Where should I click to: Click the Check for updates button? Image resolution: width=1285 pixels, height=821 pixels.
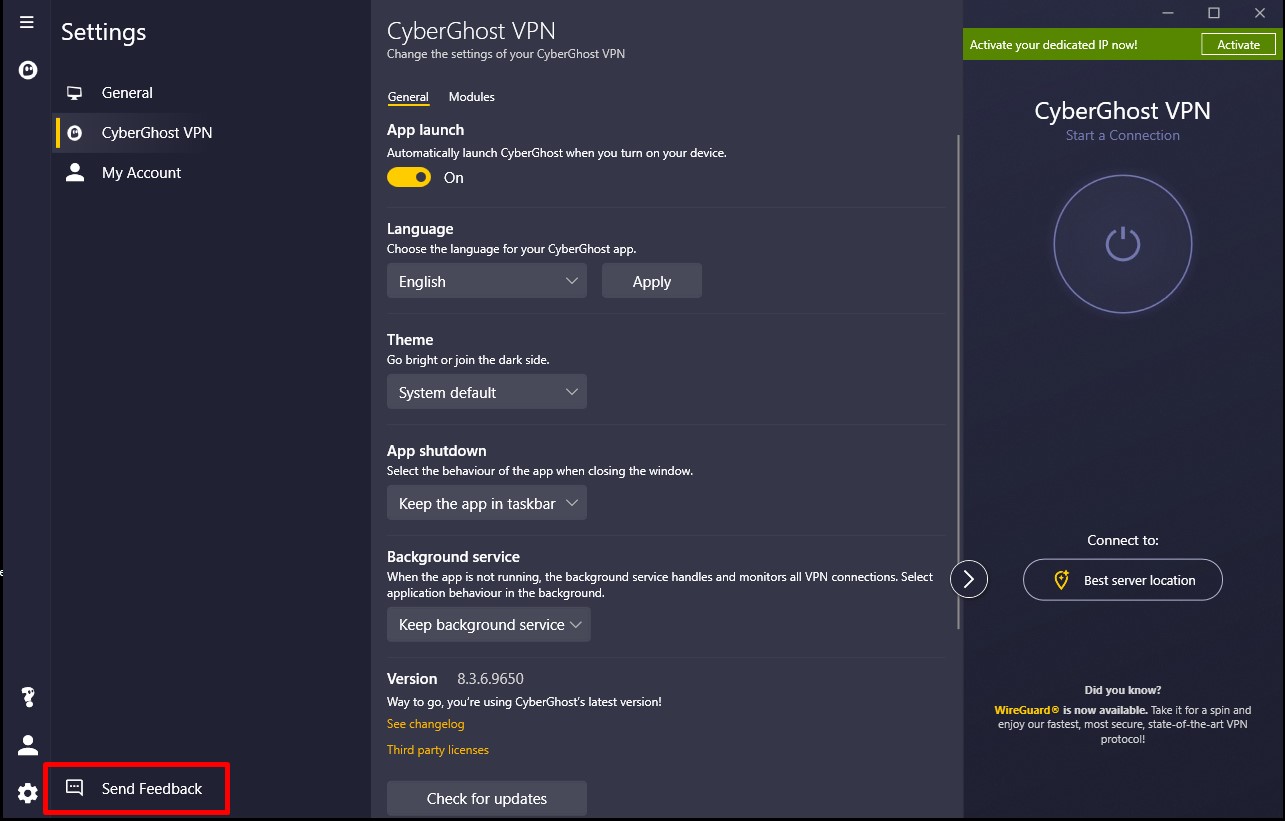click(x=487, y=798)
